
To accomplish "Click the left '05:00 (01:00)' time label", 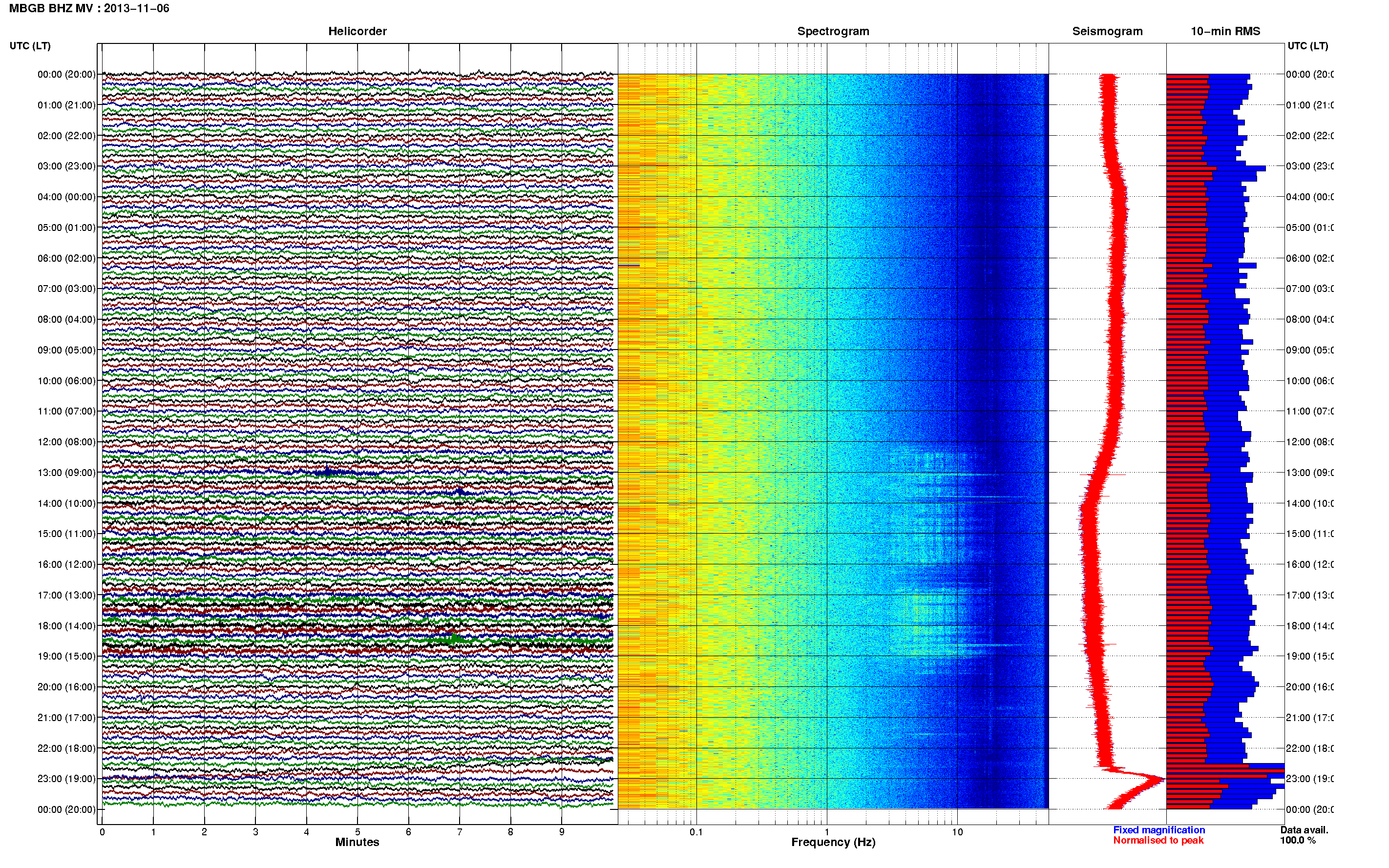I will pos(66,227).
